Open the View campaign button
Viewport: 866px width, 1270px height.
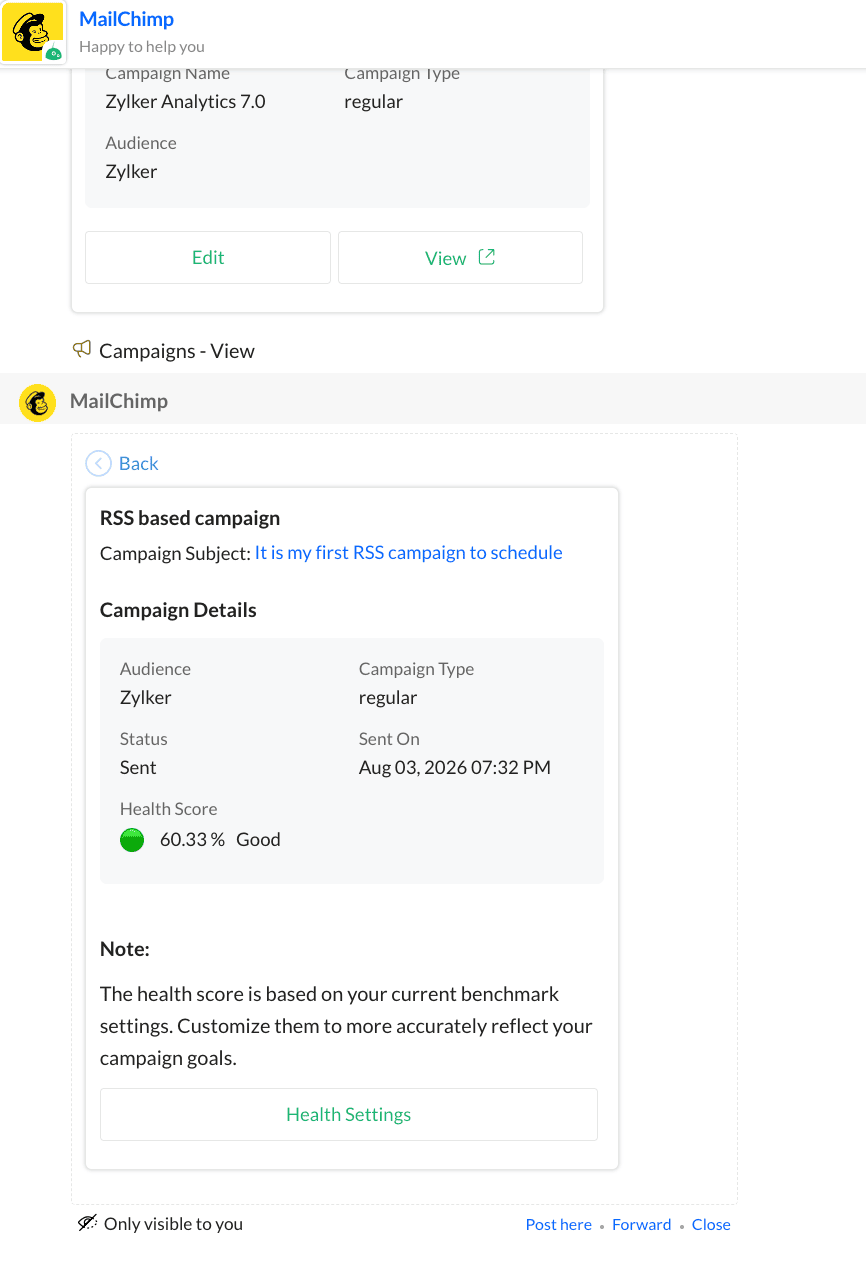coord(460,258)
